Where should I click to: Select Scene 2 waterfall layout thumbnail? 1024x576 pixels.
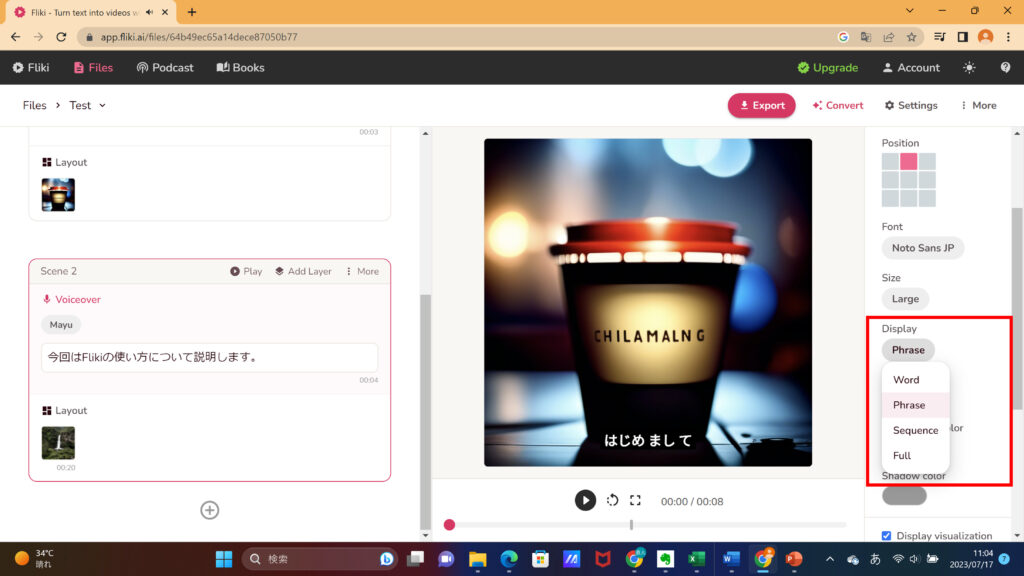point(58,443)
